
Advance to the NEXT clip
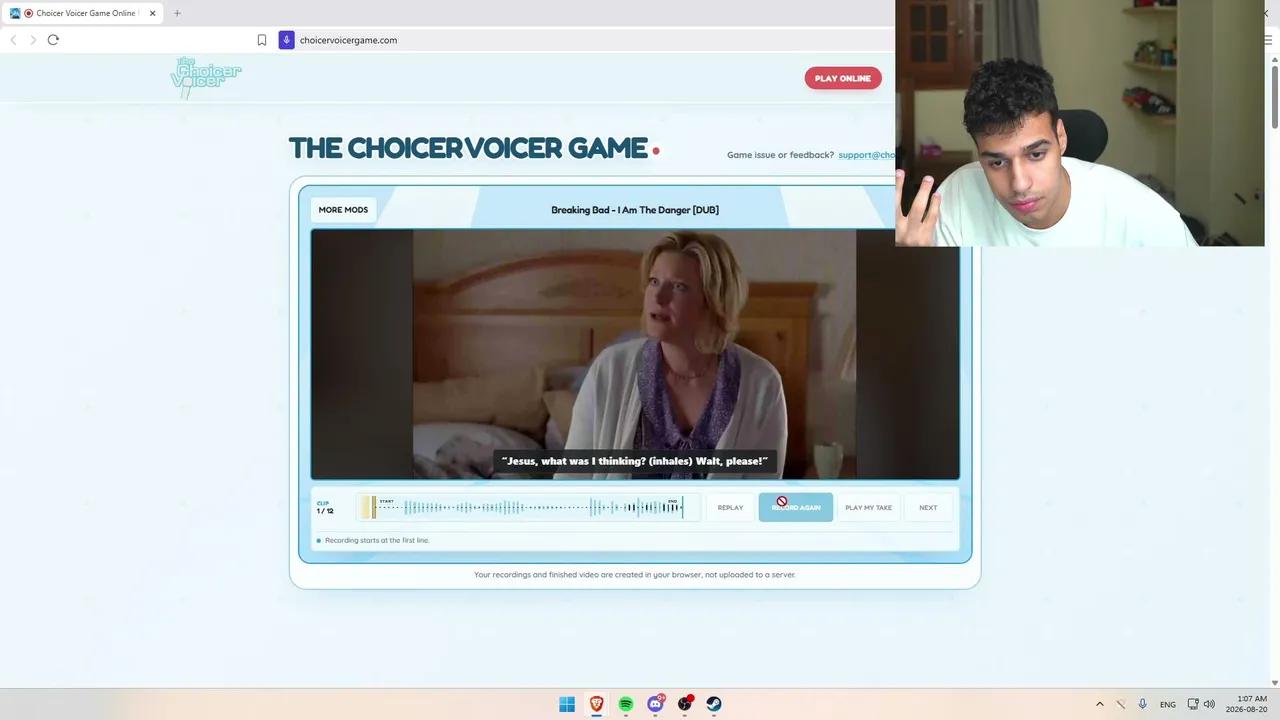coord(928,508)
